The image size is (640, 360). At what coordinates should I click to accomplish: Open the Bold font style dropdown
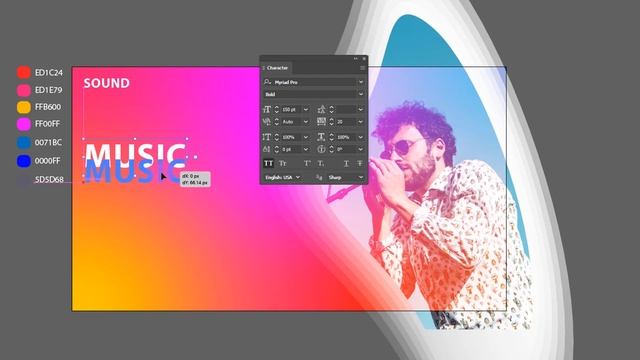pyautogui.click(x=361, y=94)
